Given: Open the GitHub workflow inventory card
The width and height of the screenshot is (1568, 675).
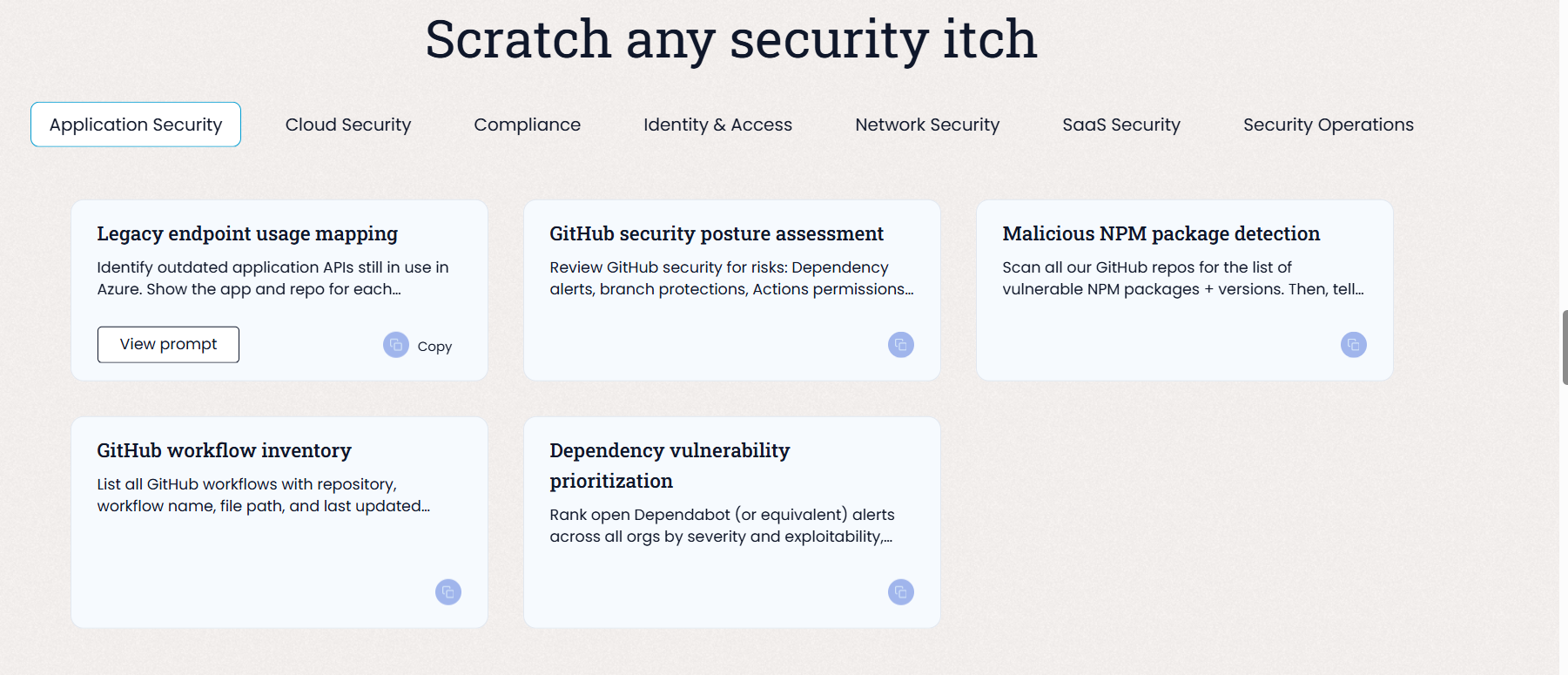Looking at the screenshot, I should point(224,450).
